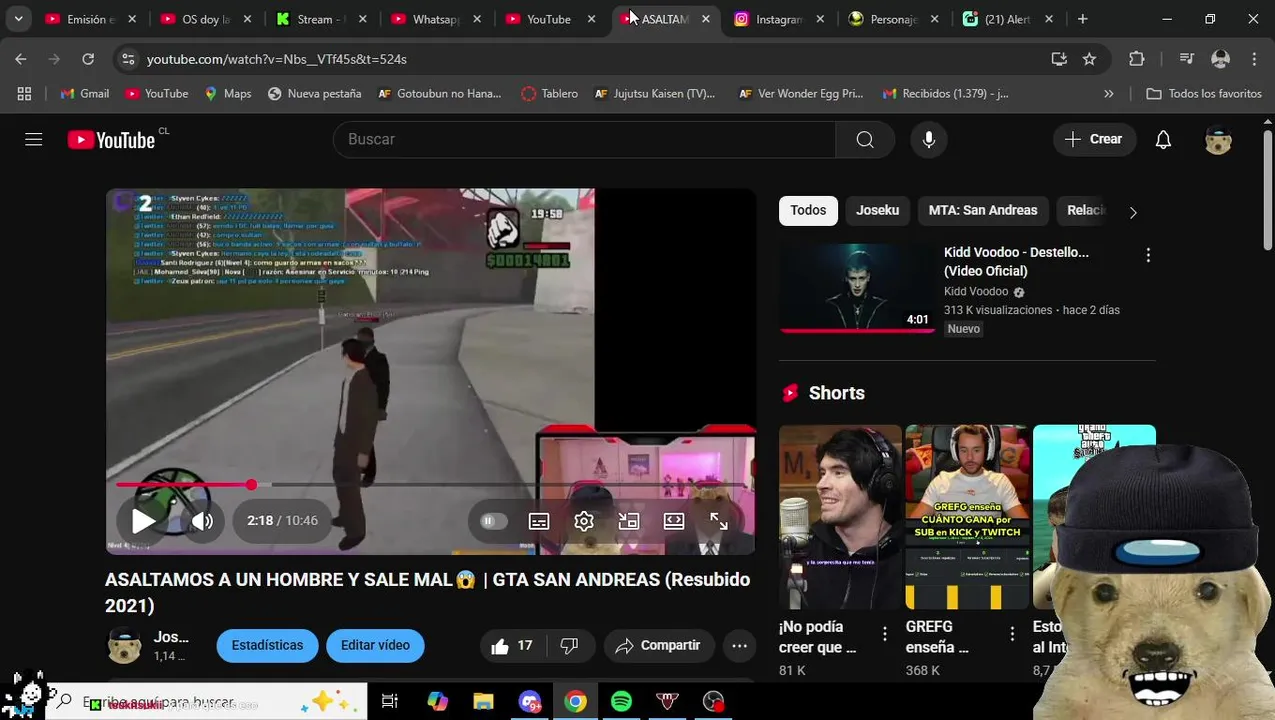Viewport: 1275px width, 720px height.
Task: Open the Gmail bookmark
Action: pyautogui.click(x=84, y=93)
